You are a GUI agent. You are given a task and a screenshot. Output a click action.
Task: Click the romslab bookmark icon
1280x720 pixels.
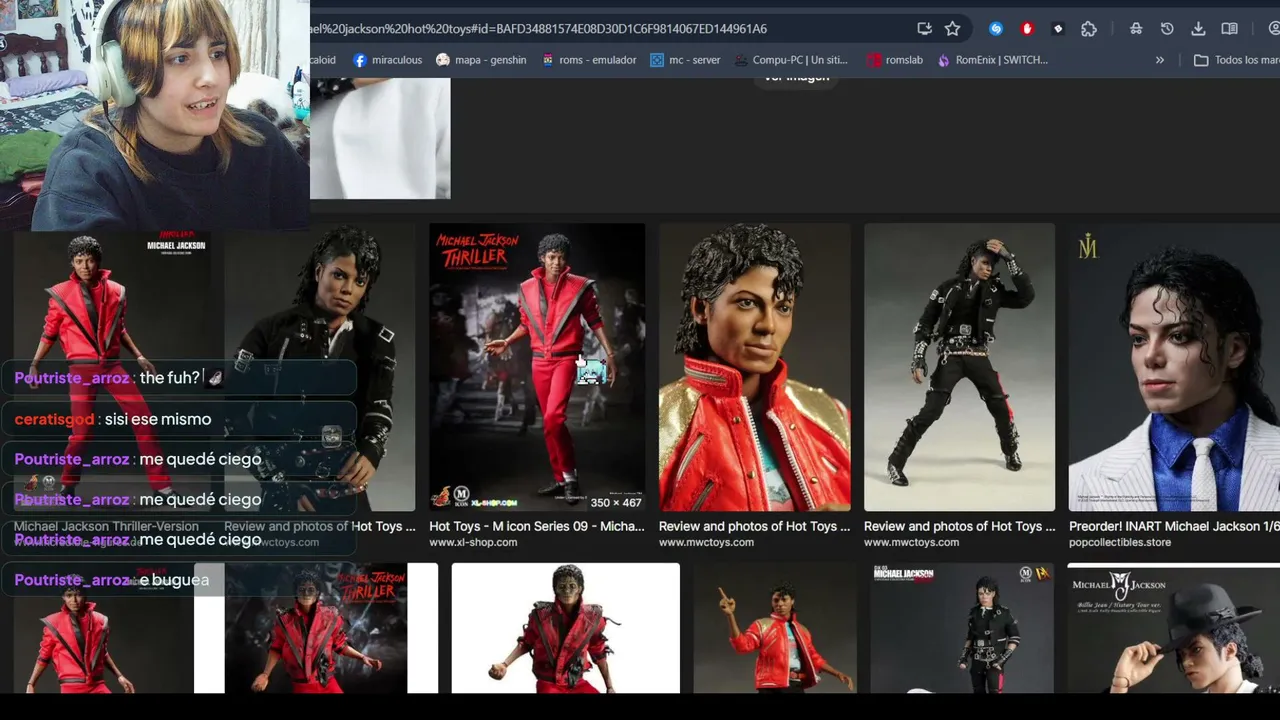[x=874, y=60]
